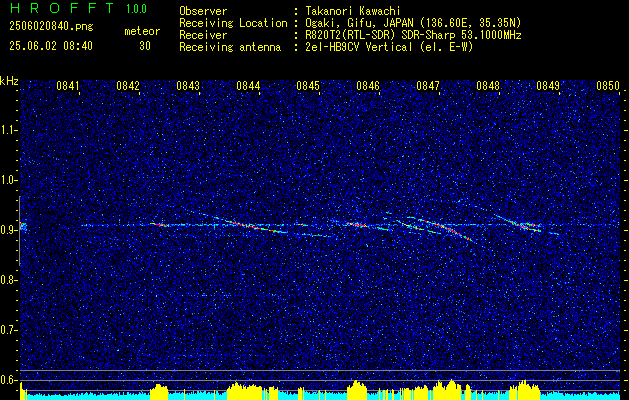Click the 0842 time marker
The height and width of the screenshot is (400, 629).
coord(128,86)
